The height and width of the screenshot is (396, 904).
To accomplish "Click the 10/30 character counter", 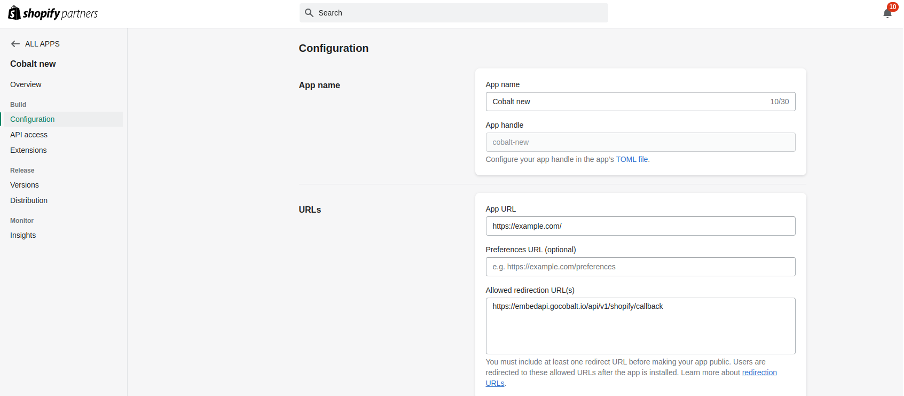I will (x=779, y=101).
